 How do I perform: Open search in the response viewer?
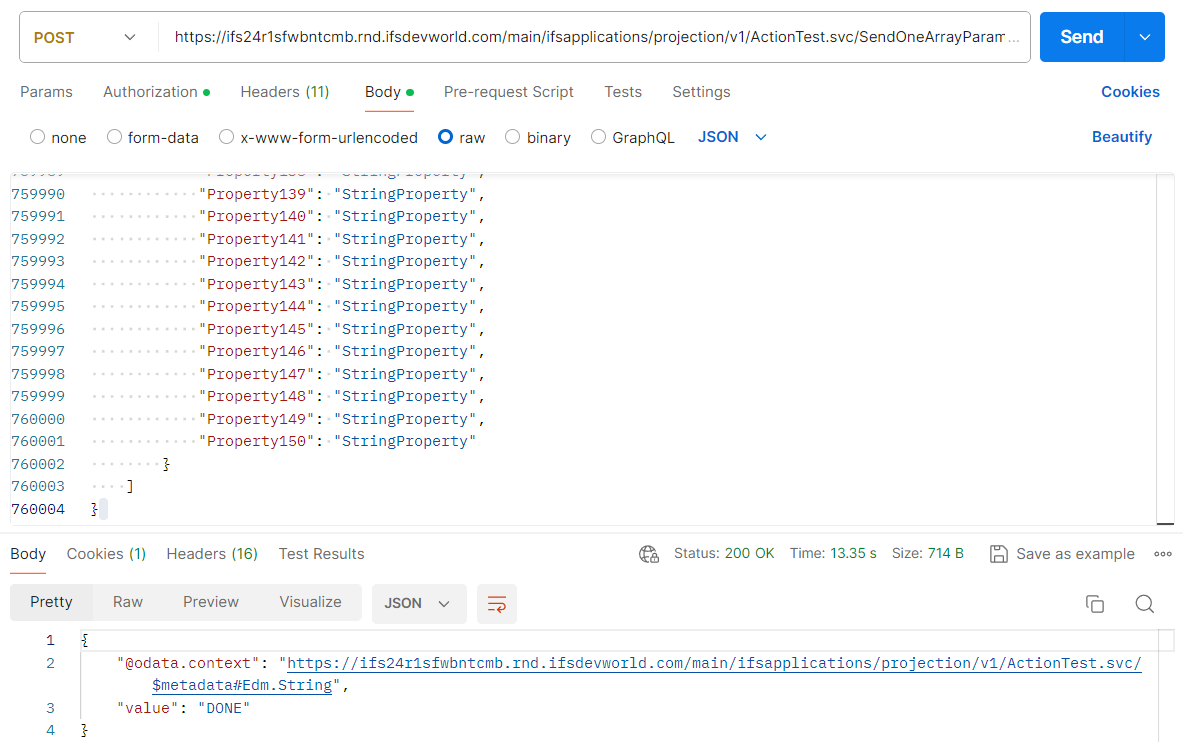pyautogui.click(x=1144, y=604)
